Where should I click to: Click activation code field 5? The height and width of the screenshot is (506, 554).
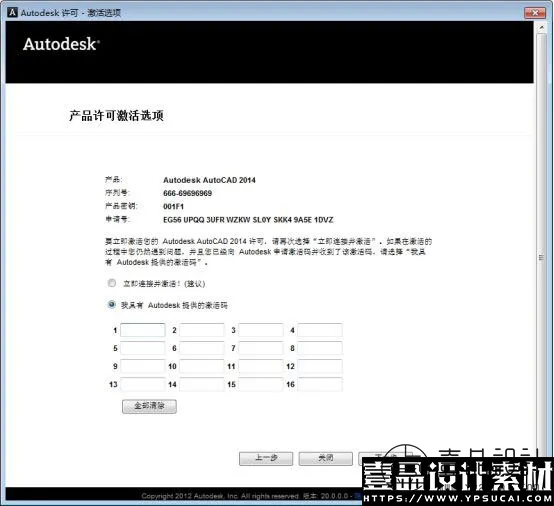(x=143, y=348)
